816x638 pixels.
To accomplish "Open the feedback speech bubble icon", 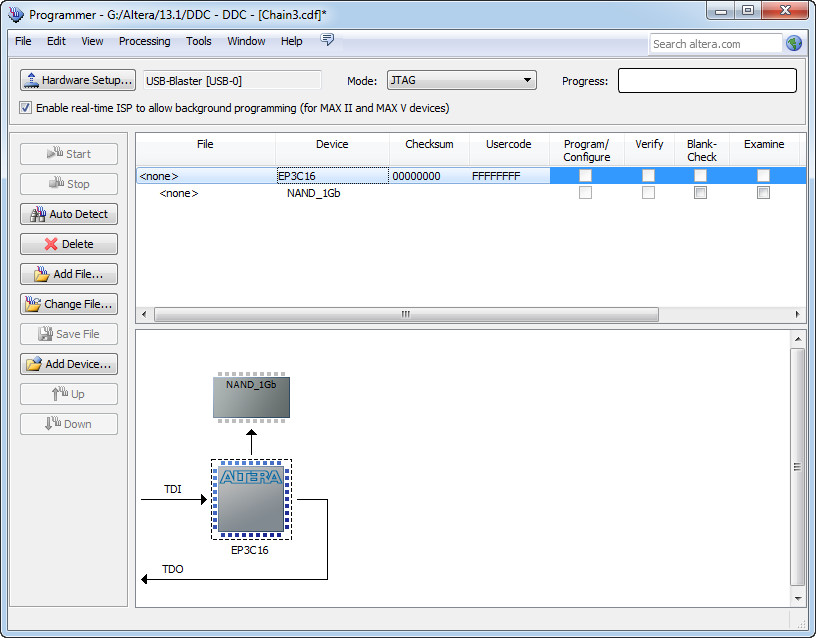I will (327, 40).
